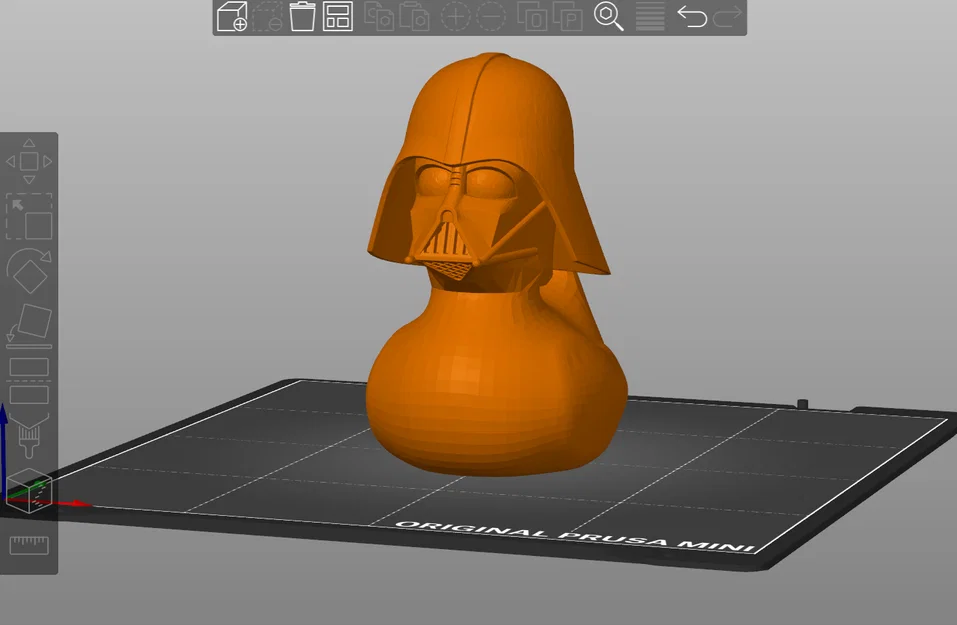Open the Cut tool

click(30, 382)
